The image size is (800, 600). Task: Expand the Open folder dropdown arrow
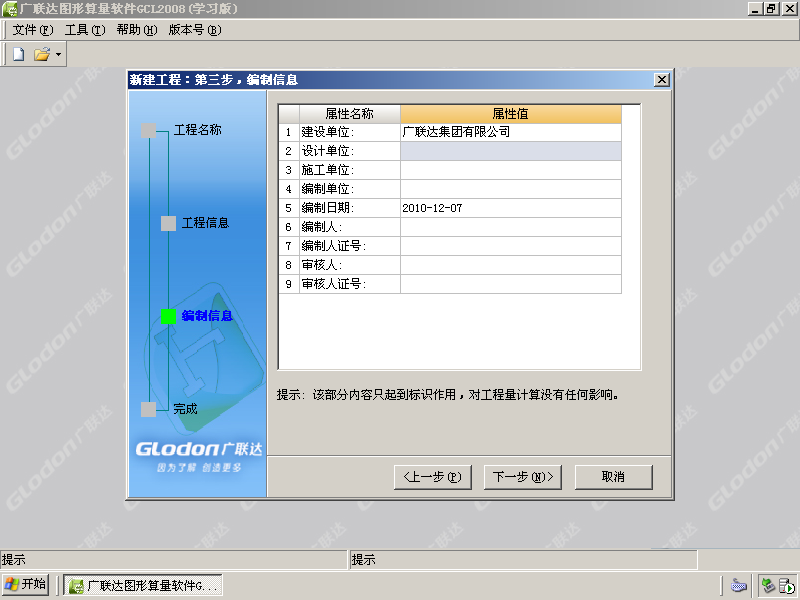tap(58, 54)
